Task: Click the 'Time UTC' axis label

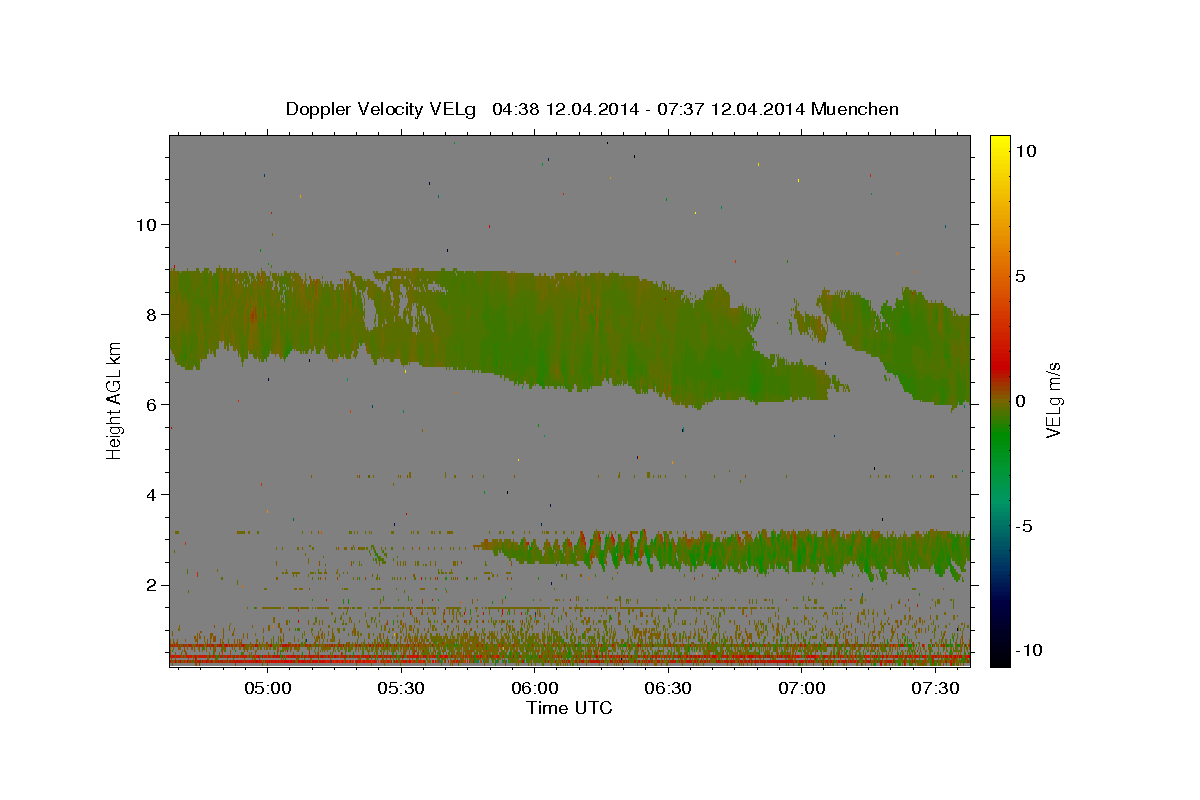Action: [x=569, y=708]
